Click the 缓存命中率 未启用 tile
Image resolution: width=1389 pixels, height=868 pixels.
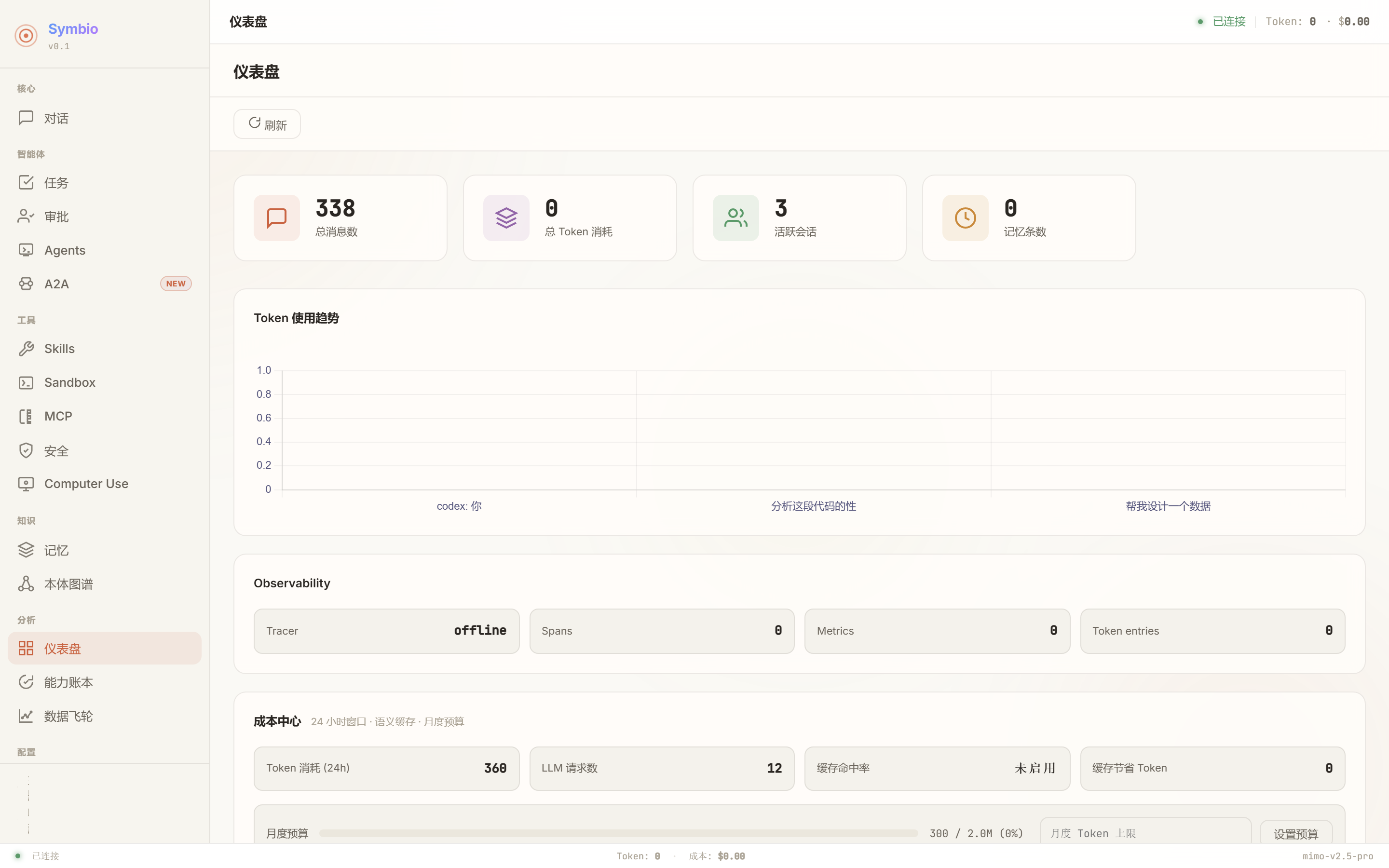(937, 769)
